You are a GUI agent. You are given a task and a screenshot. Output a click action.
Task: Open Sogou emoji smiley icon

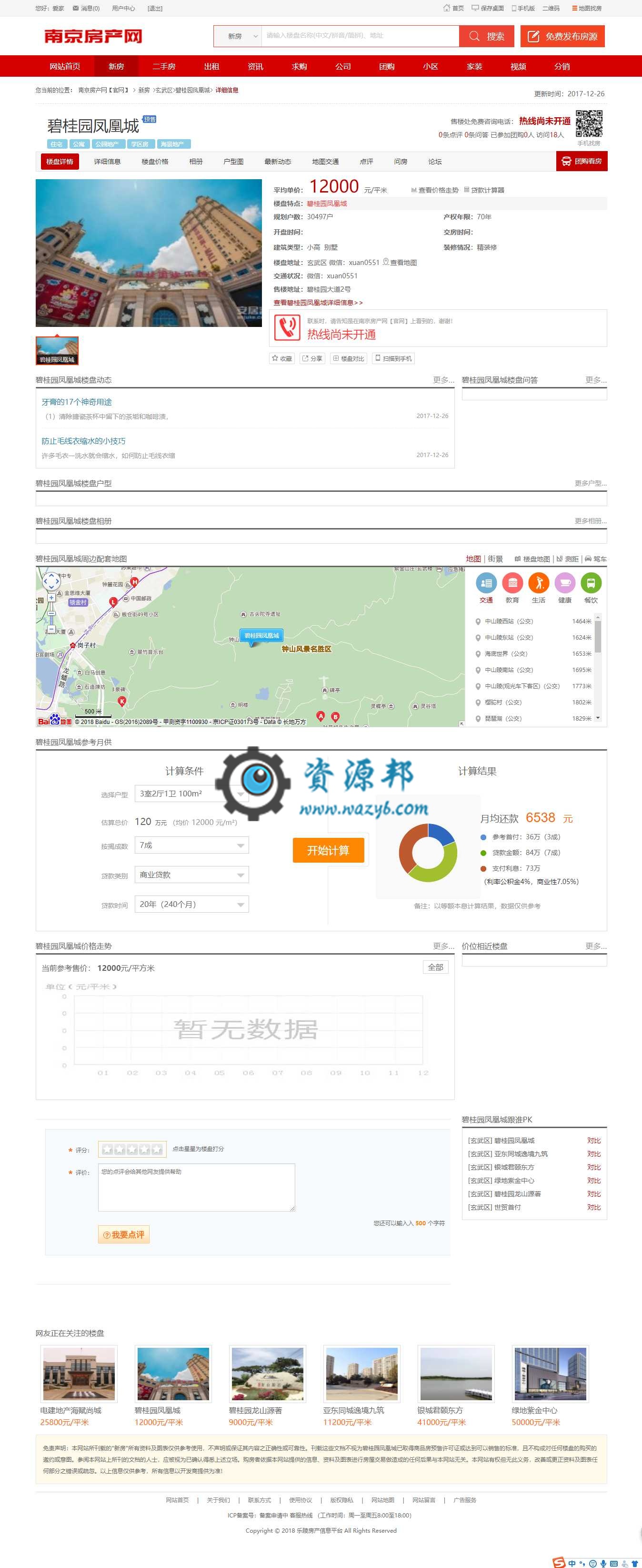click(593, 1564)
